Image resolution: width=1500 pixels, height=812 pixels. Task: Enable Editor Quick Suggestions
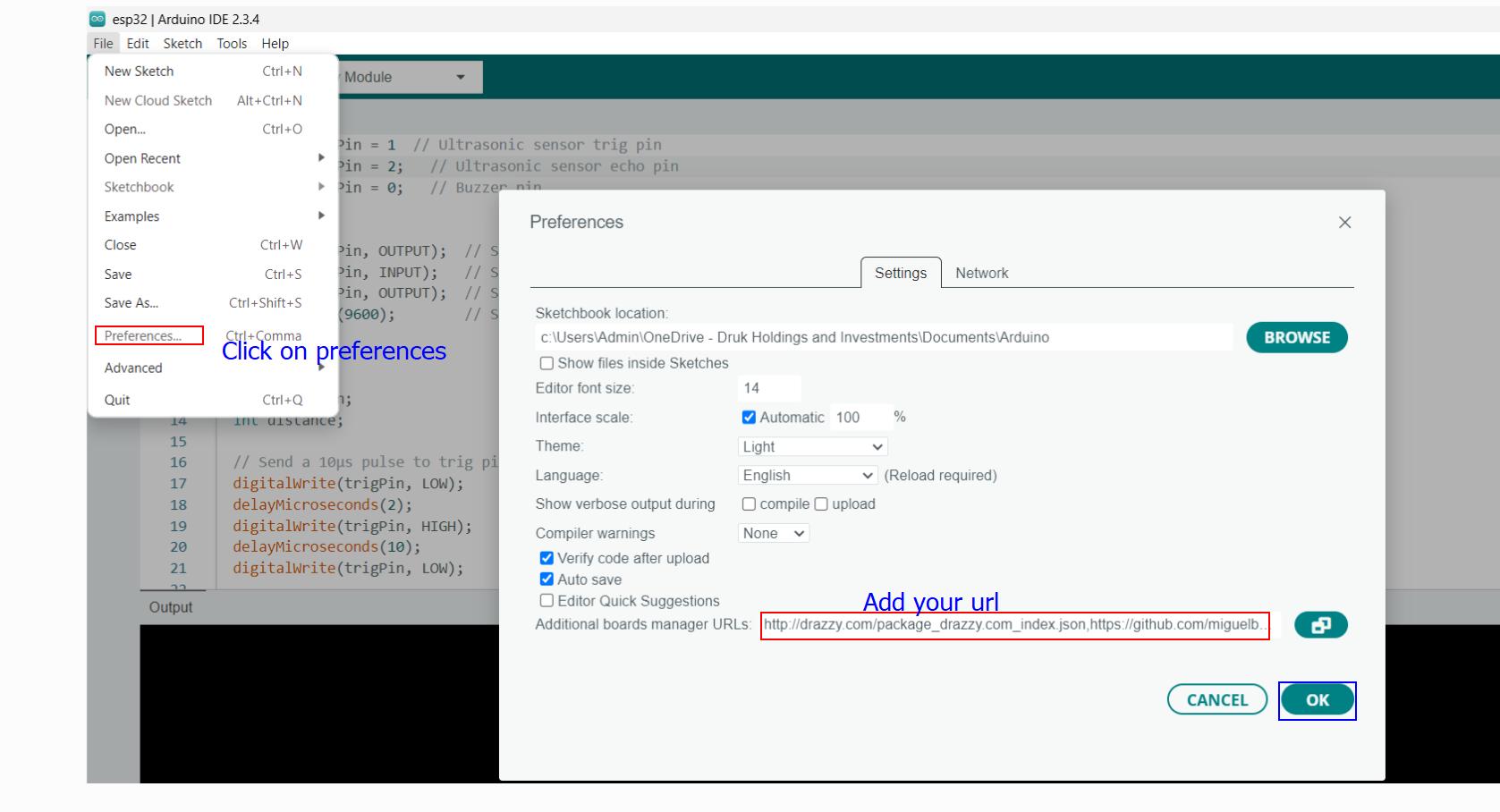click(x=547, y=601)
